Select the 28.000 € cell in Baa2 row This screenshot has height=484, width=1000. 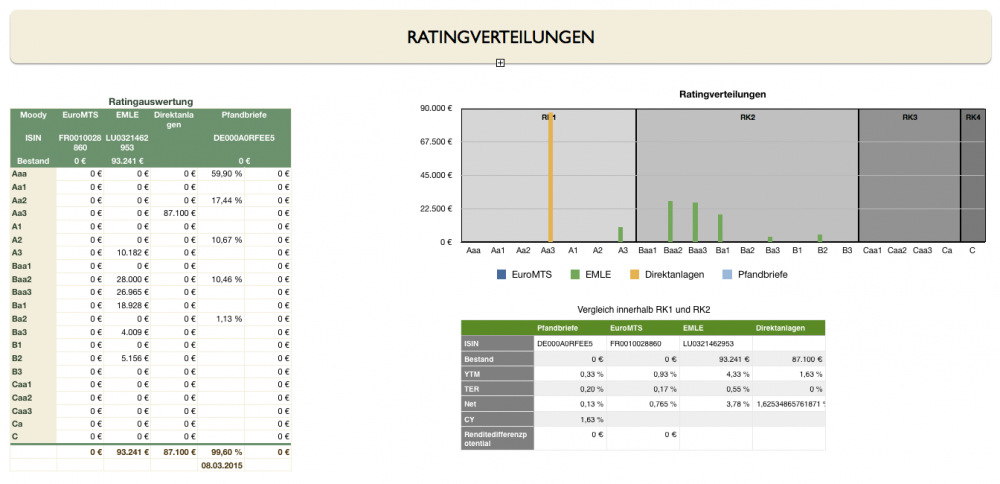pos(127,279)
